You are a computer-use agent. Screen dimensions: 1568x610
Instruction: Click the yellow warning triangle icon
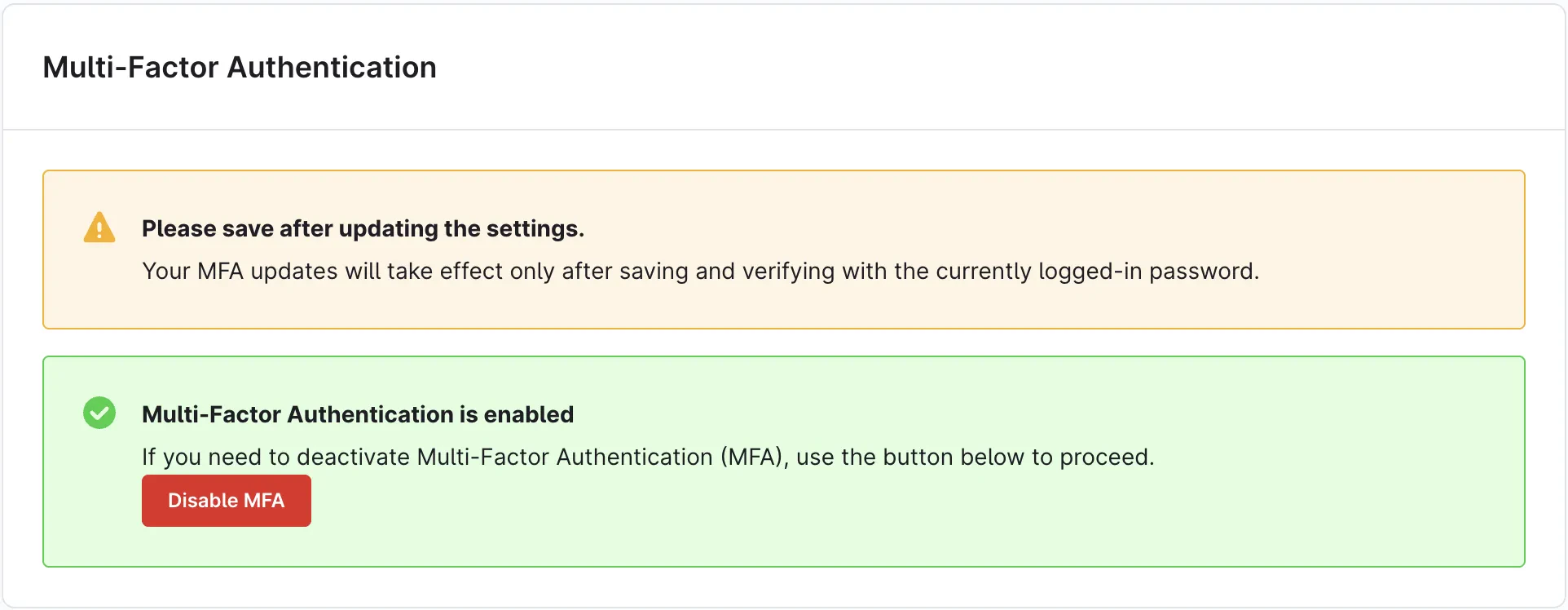click(99, 228)
